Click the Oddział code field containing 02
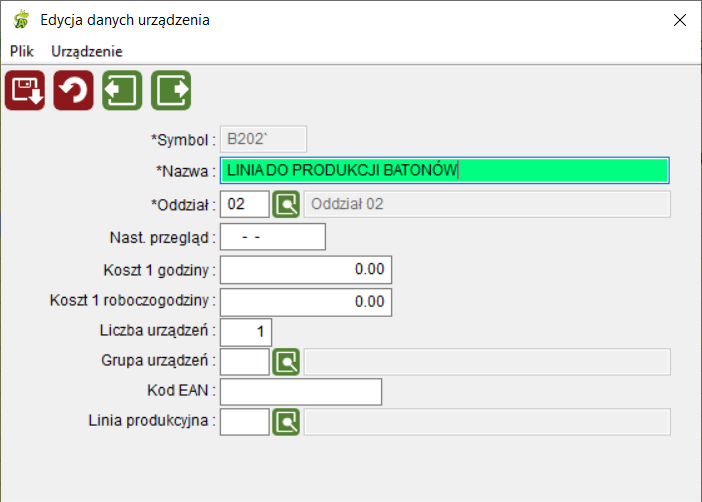 (245, 204)
